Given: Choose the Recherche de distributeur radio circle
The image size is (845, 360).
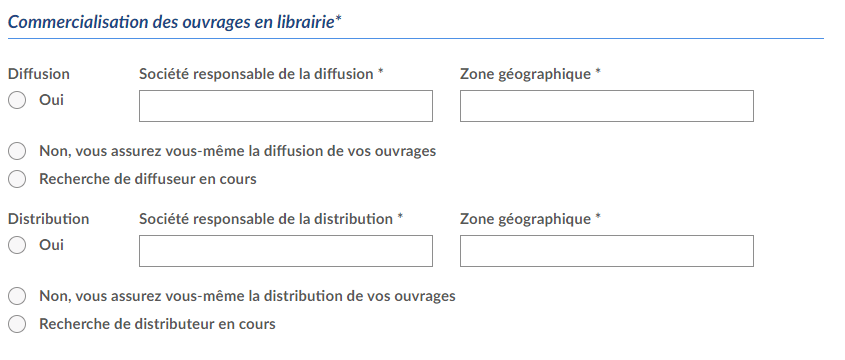Looking at the screenshot, I should (17, 324).
